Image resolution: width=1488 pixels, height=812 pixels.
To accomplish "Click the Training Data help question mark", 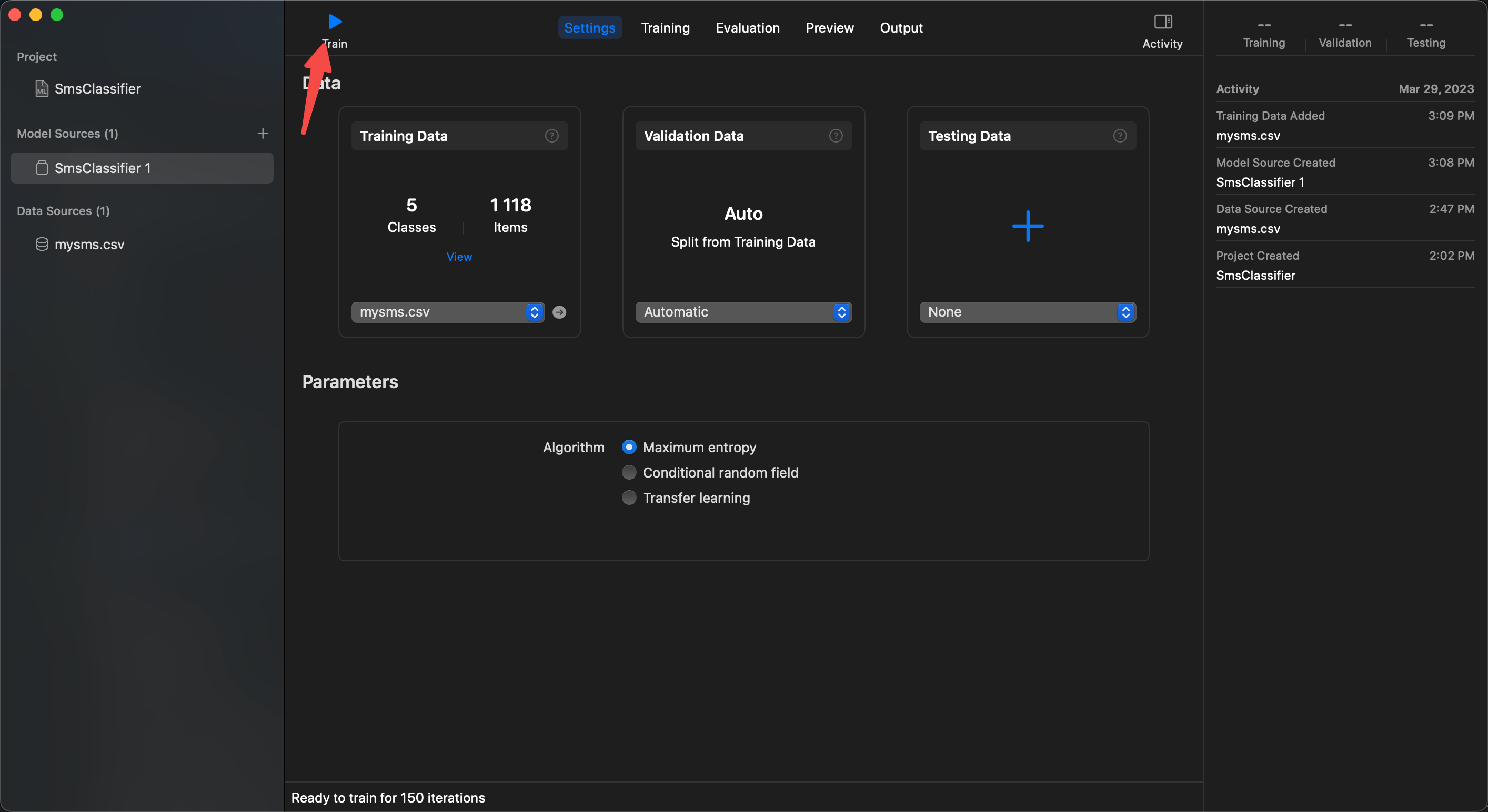I will click(551, 136).
